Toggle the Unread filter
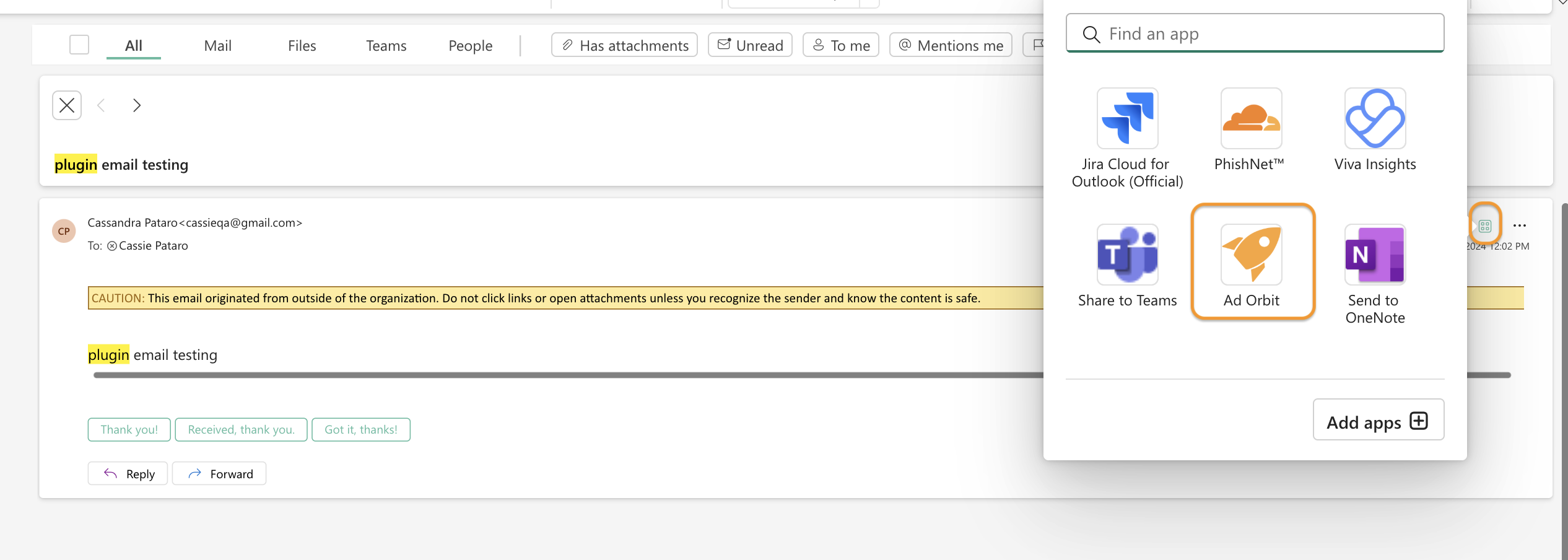Screen dimensions: 1568x560 750,45
